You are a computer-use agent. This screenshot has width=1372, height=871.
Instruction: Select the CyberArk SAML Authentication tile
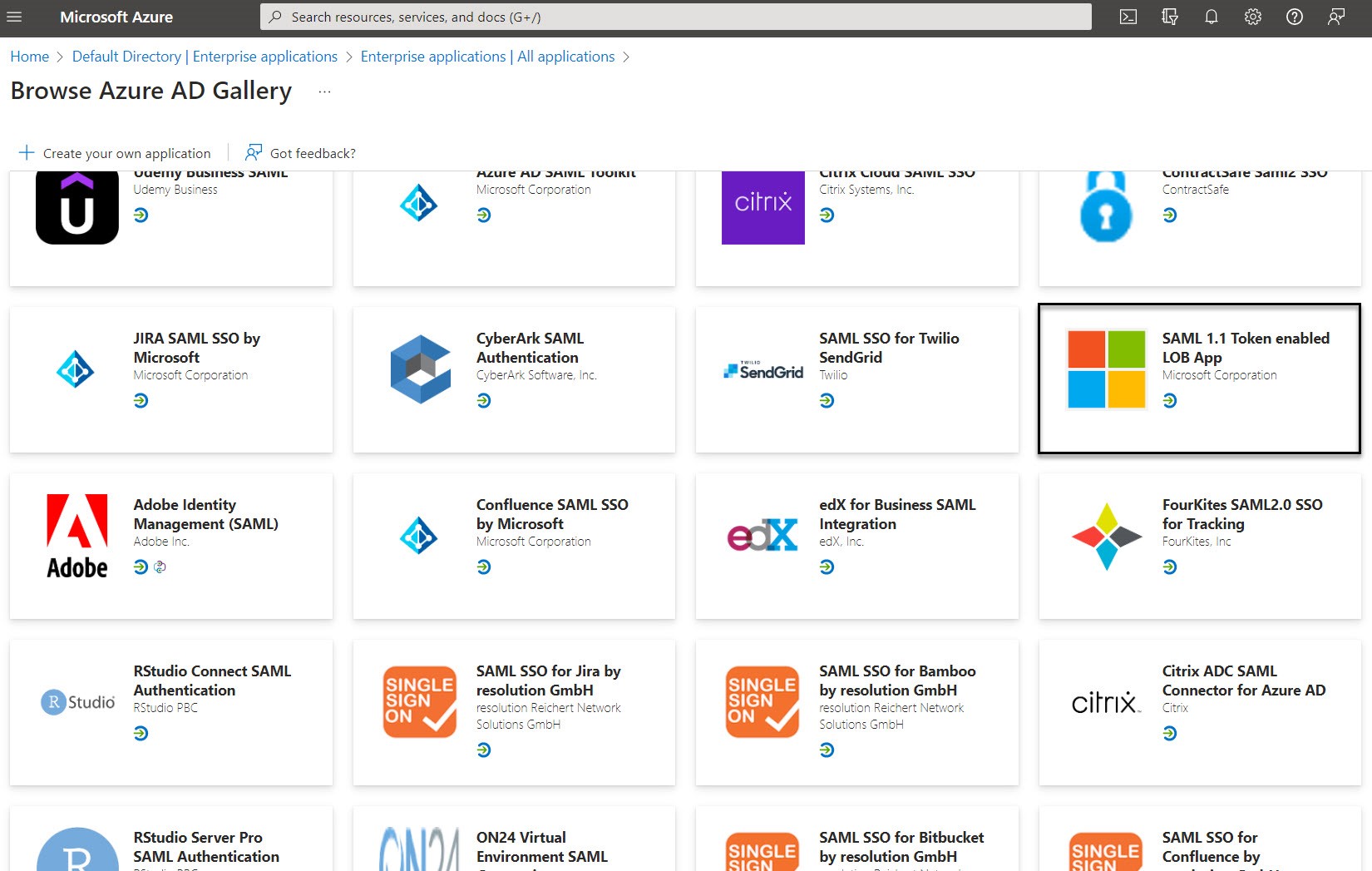click(514, 379)
